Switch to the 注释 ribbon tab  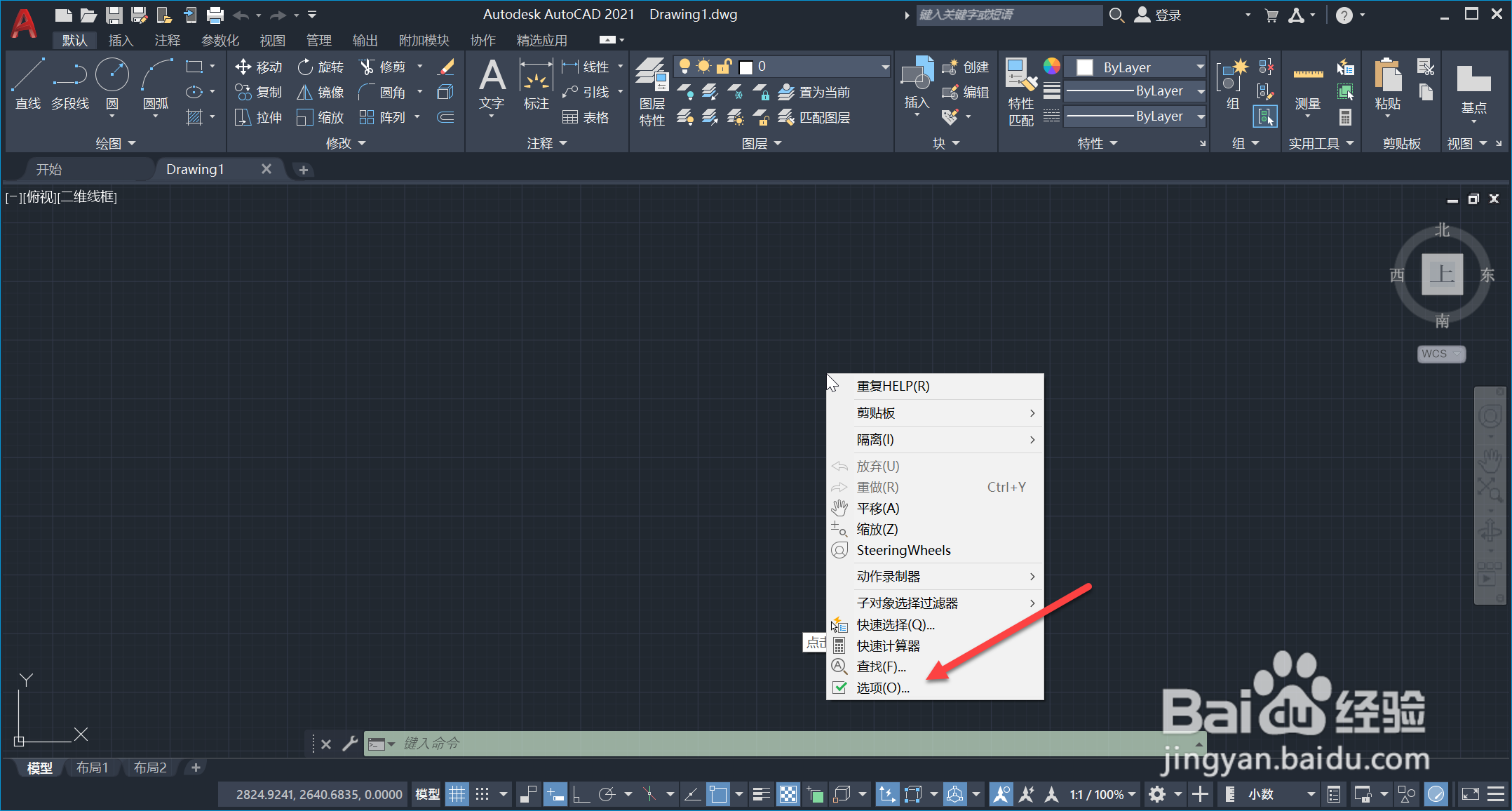coord(167,41)
